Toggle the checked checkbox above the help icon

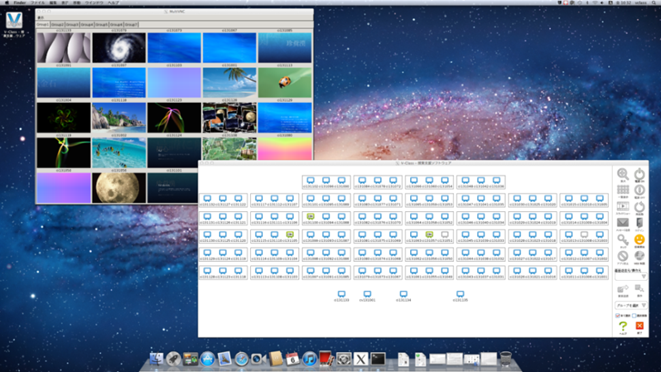pyautogui.click(x=618, y=315)
